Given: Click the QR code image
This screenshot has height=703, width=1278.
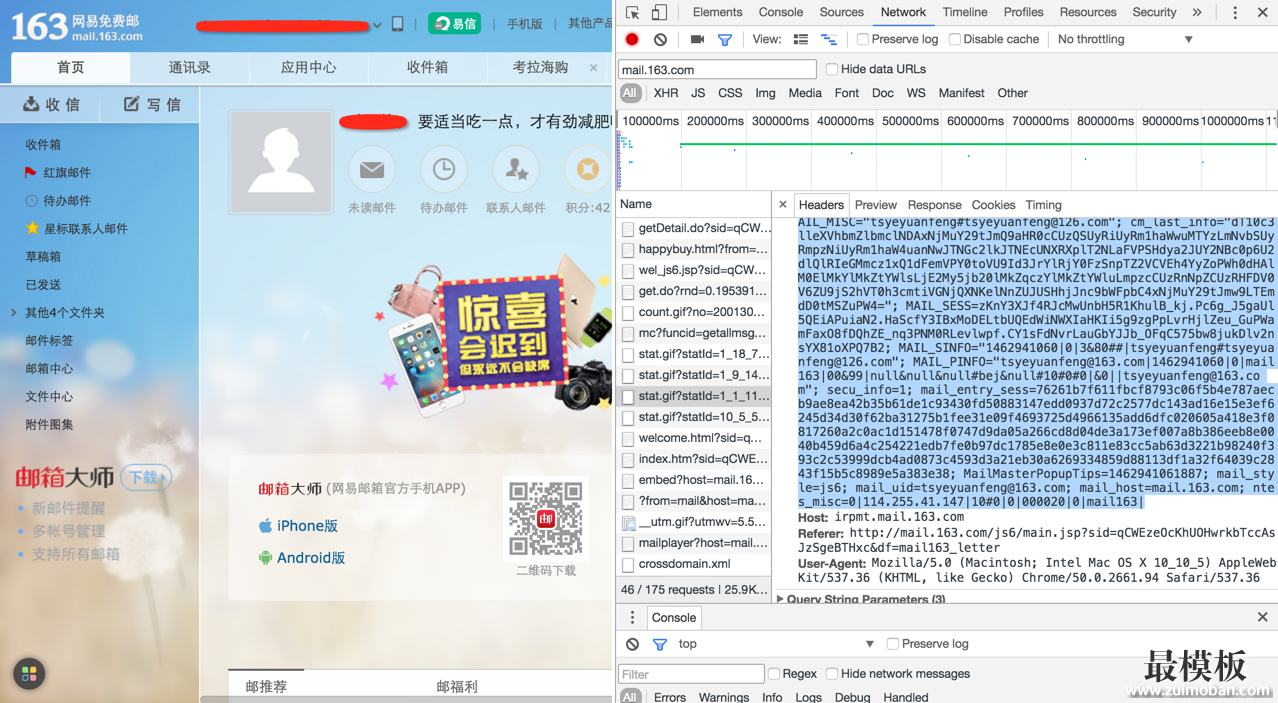Looking at the screenshot, I should pos(546,519).
